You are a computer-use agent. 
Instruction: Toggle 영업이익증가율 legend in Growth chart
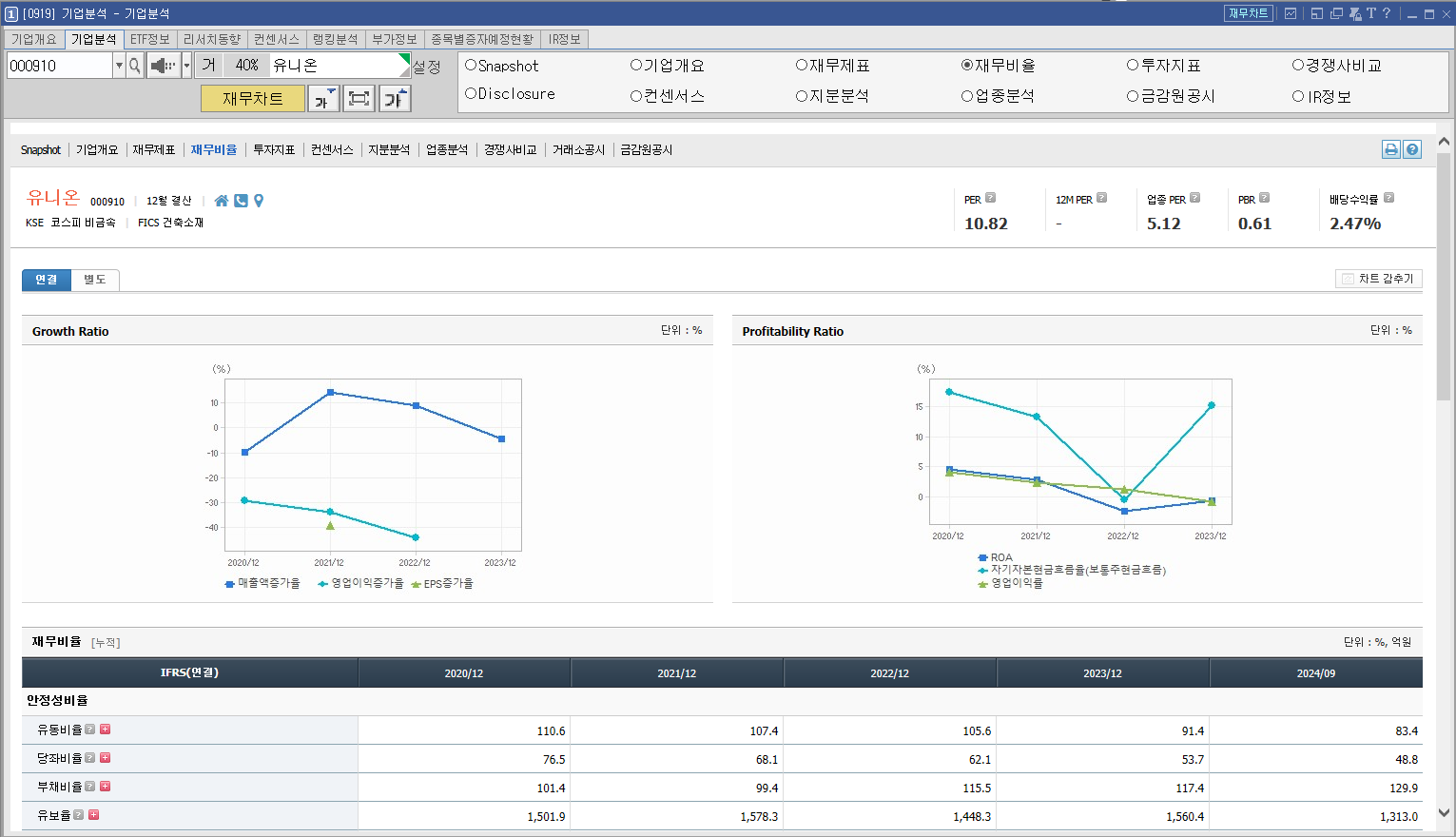(360, 583)
